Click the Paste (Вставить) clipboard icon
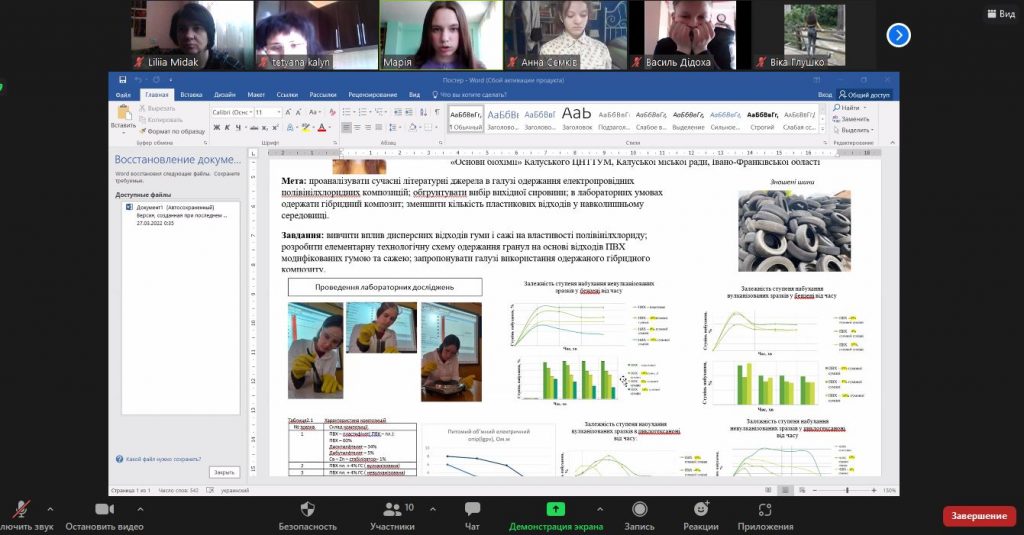Image resolution: width=1024 pixels, height=535 pixels. [123, 115]
